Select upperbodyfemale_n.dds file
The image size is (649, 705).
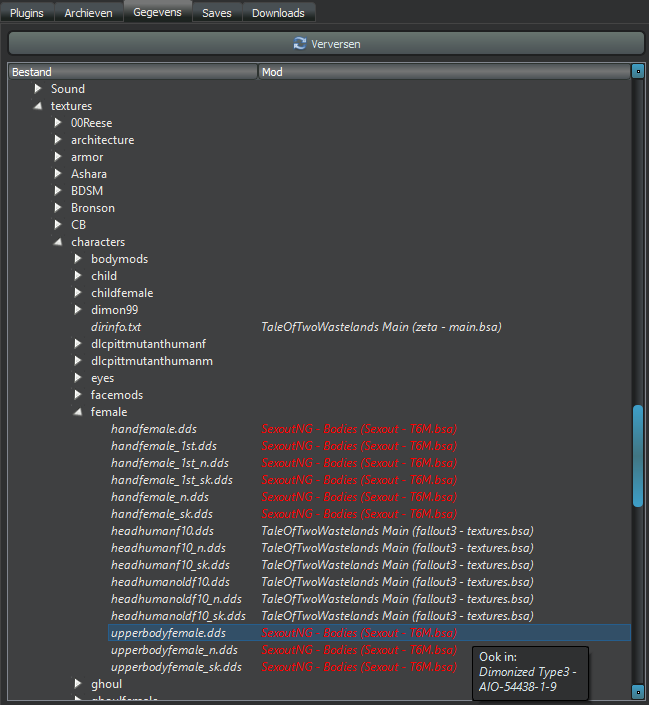175,650
